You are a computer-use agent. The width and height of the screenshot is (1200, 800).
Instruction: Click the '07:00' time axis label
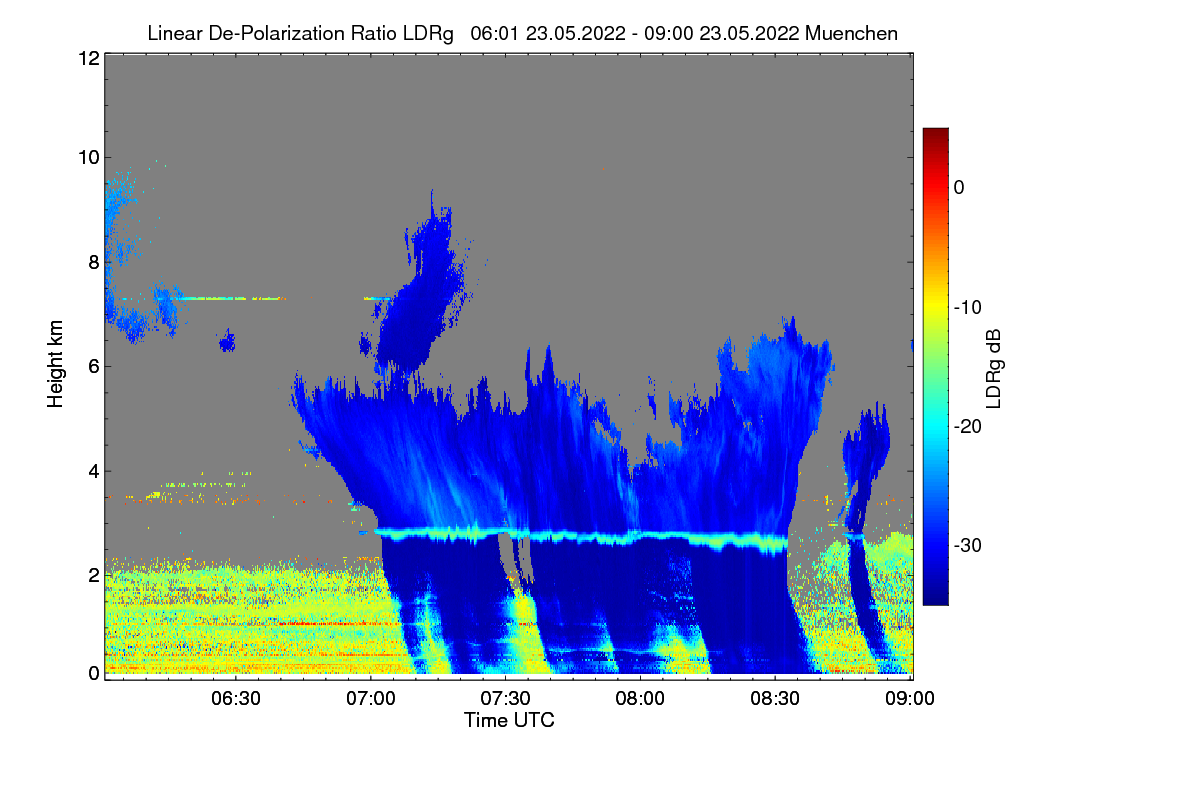tap(370, 700)
